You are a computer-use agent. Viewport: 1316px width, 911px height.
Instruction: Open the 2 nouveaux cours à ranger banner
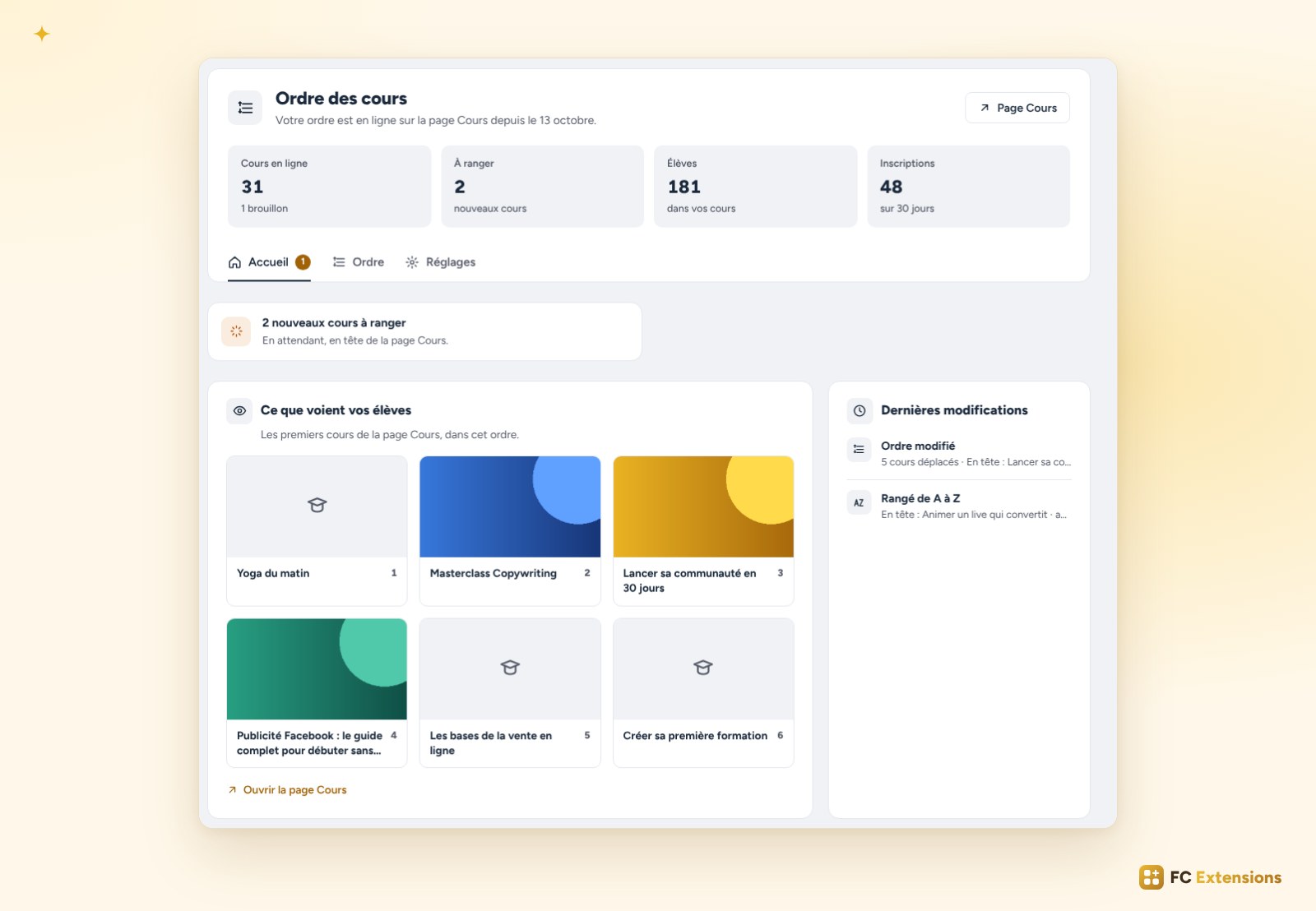(424, 331)
